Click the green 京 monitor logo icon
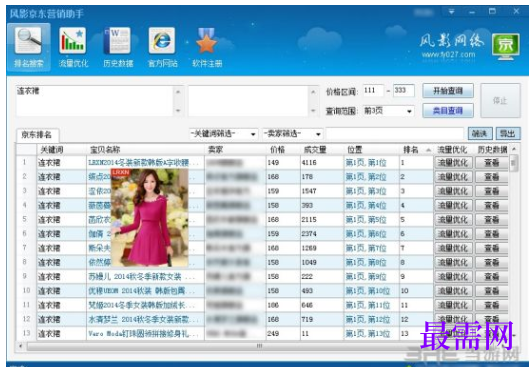 (506, 46)
